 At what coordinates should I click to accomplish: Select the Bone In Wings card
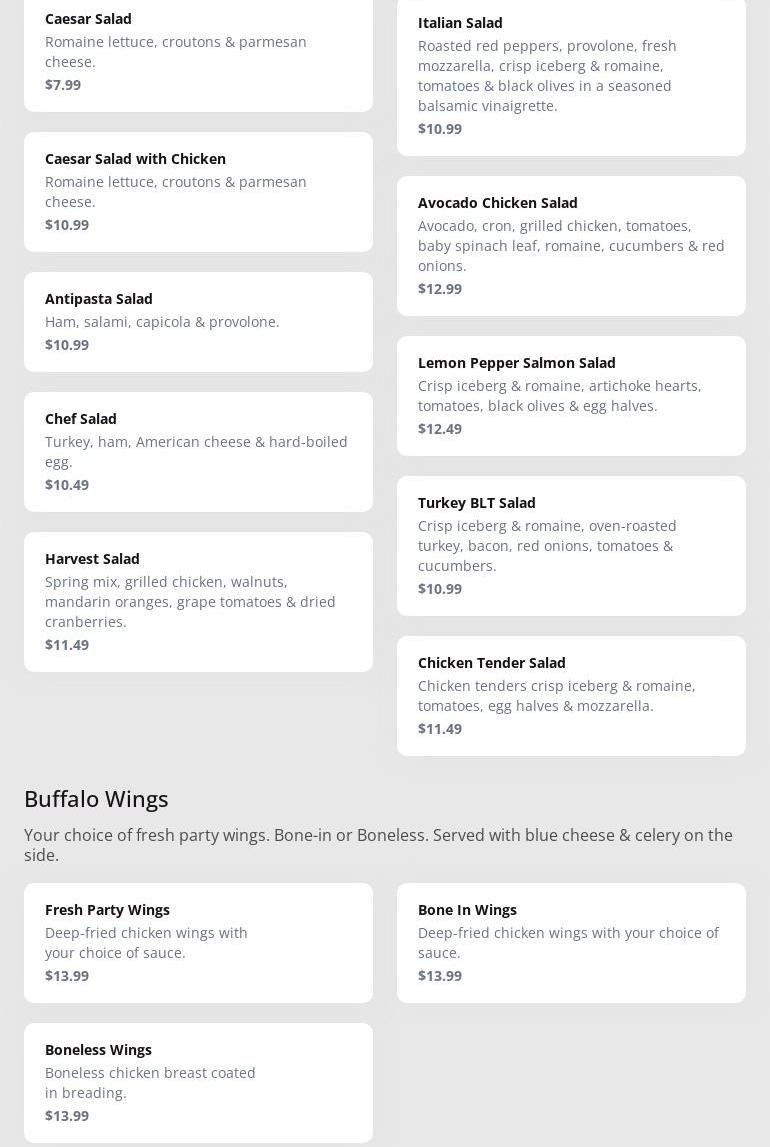point(571,942)
